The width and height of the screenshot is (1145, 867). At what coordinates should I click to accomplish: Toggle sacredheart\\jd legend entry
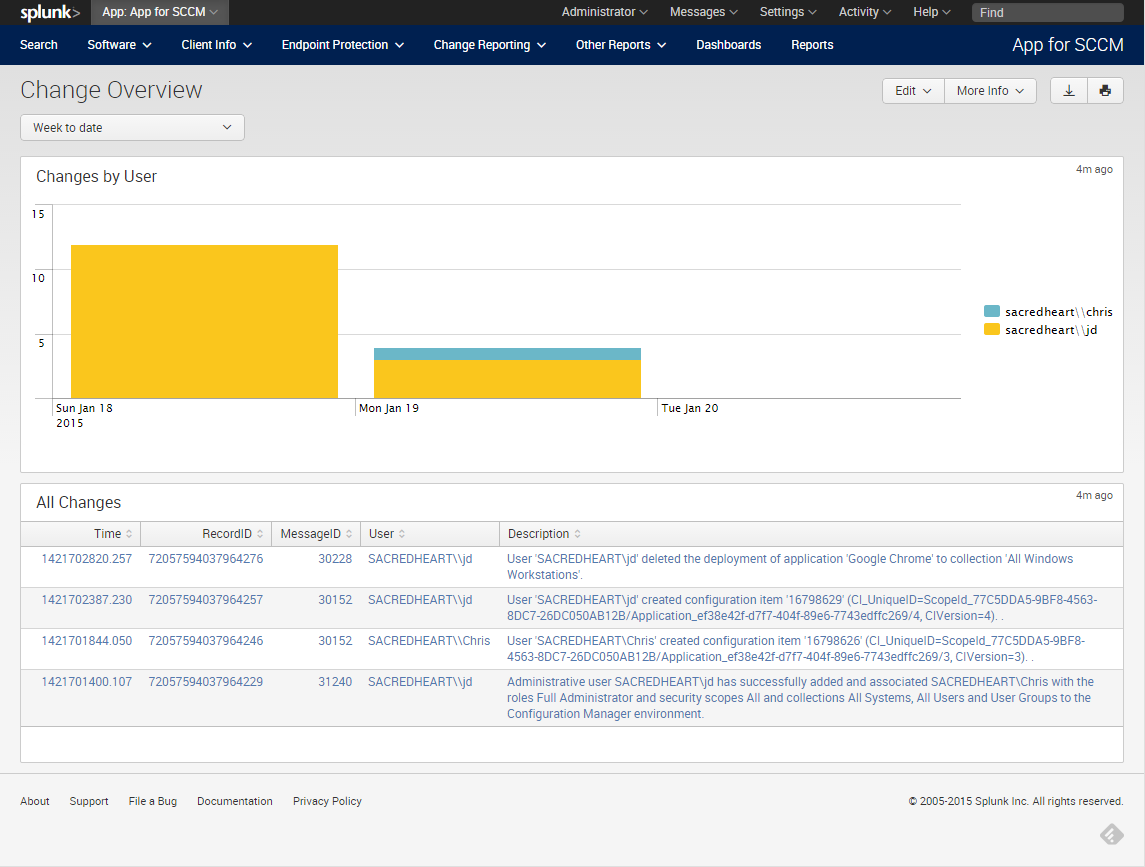pos(1041,329)
